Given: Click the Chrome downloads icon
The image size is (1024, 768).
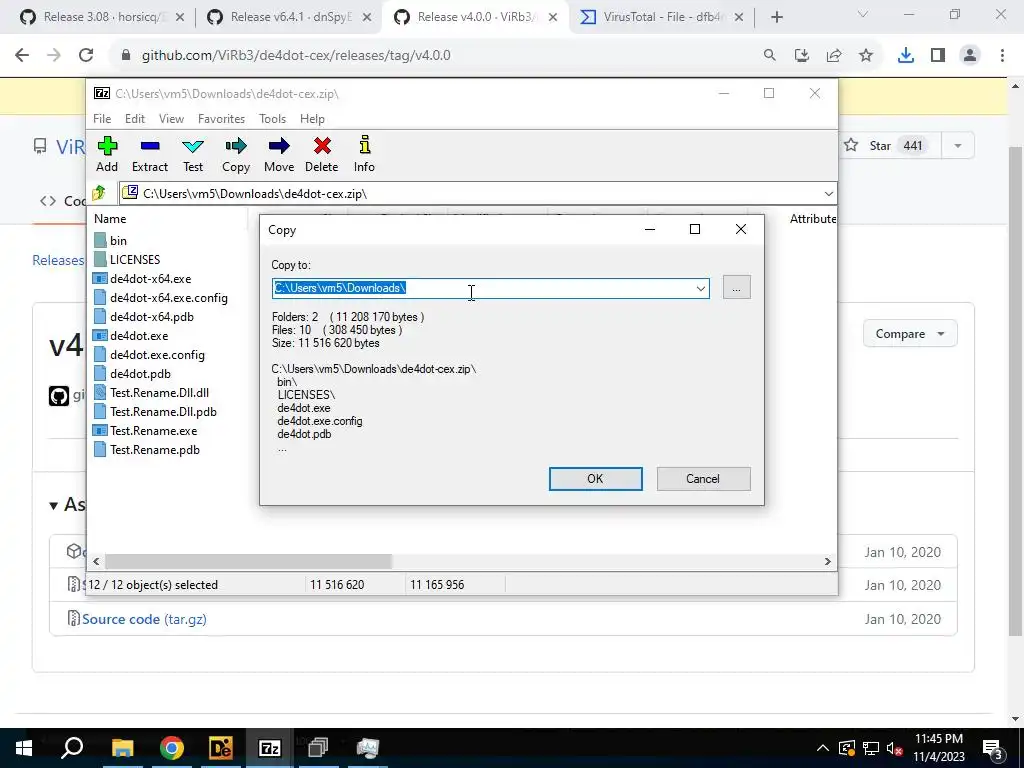Looking at the screenshot, I should point(906,56).
